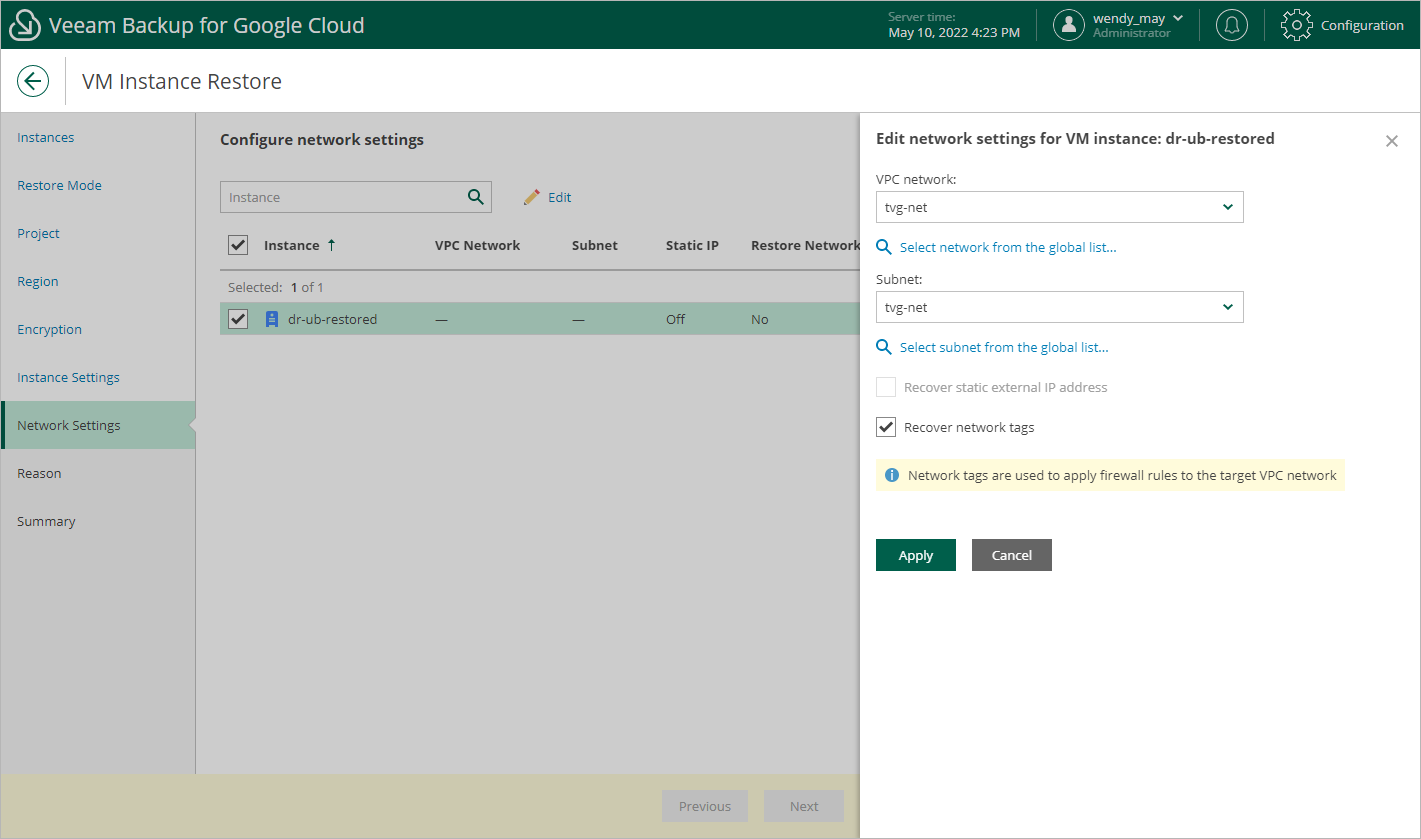Click the info icon in network tags note
1421x839 pixels.
click(x=892, y=475)
